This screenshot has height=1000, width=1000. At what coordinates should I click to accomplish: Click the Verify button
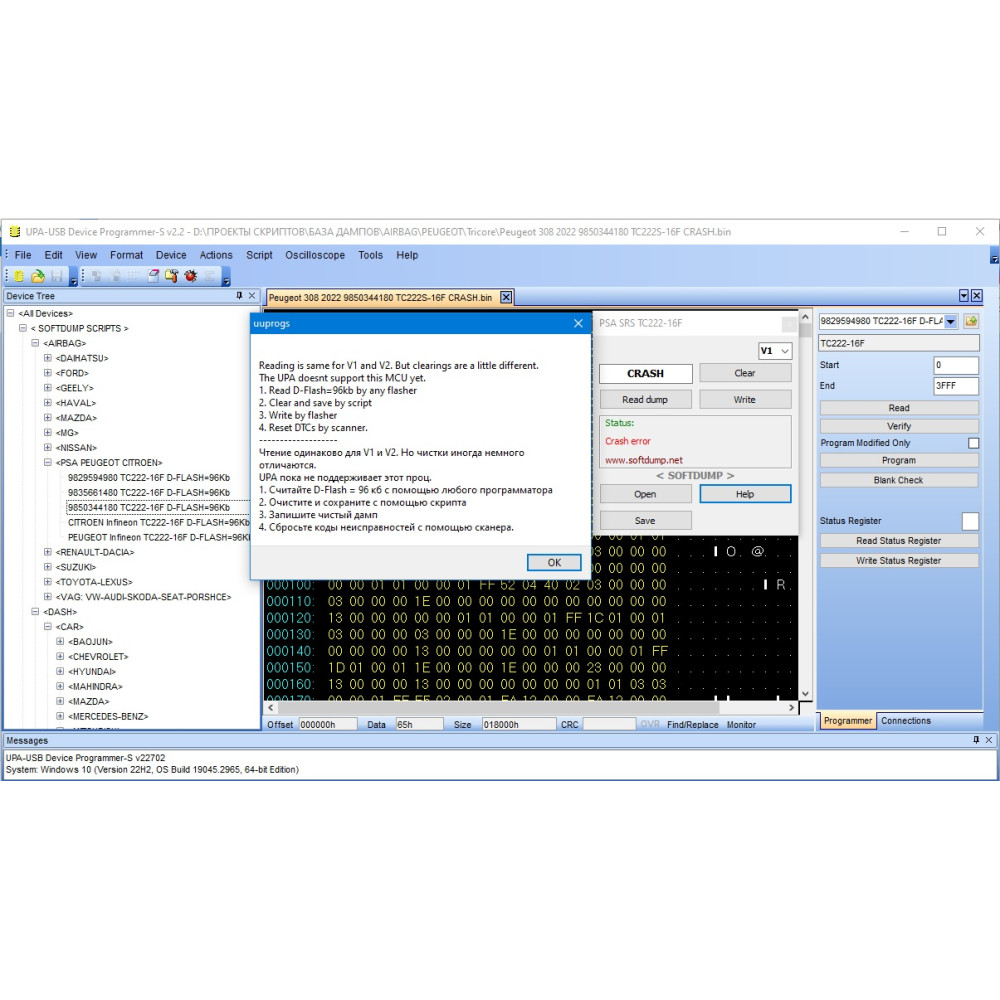[x=899, y=426]
